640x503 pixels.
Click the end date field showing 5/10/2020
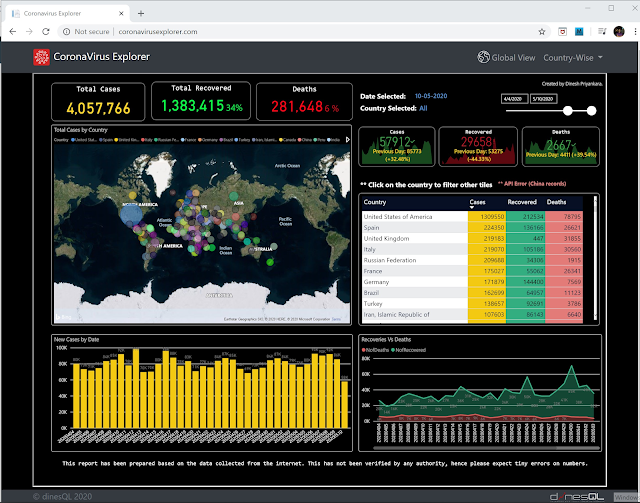(x=544, y=99)
